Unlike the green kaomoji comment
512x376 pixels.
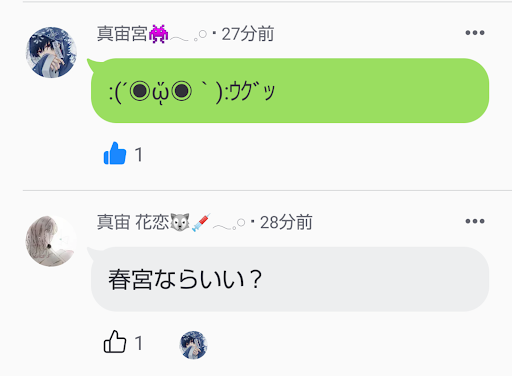tap(115, 153)
